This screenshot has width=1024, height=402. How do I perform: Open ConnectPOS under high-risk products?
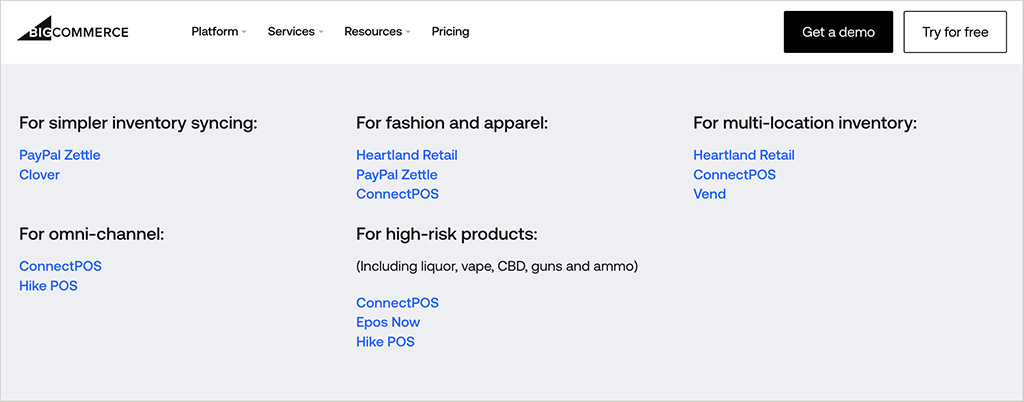pos(398,303)
